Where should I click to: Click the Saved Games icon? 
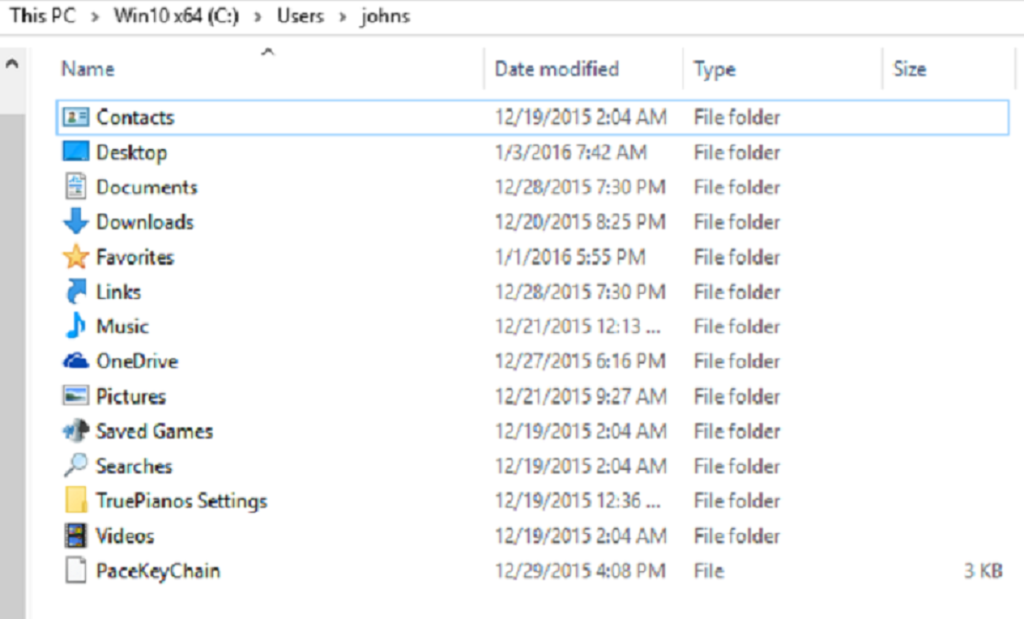pos(76,431)
